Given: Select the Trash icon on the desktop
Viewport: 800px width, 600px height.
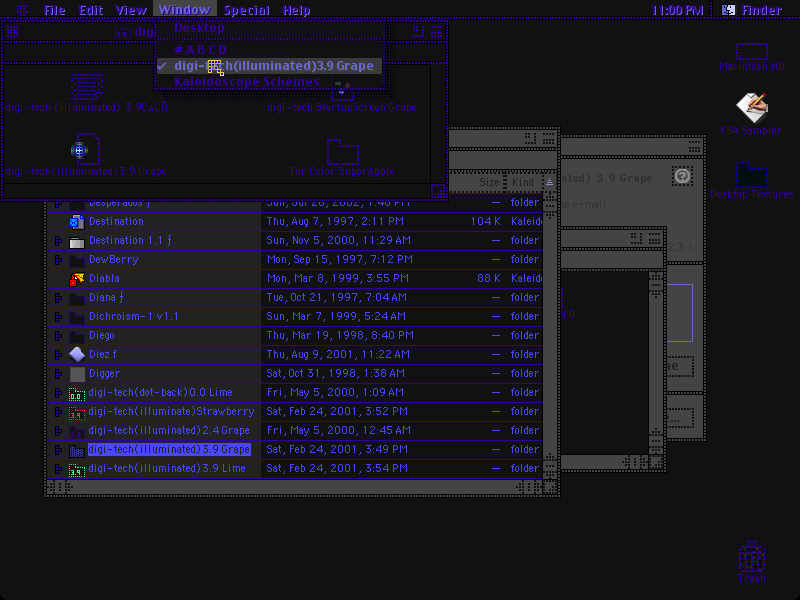Looking at the screenshot, I should pos(752,556).
